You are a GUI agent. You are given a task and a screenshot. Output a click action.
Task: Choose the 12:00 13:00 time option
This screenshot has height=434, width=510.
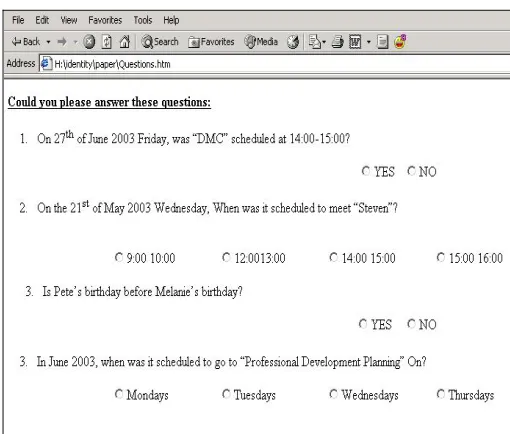click(x=226, y=257)
